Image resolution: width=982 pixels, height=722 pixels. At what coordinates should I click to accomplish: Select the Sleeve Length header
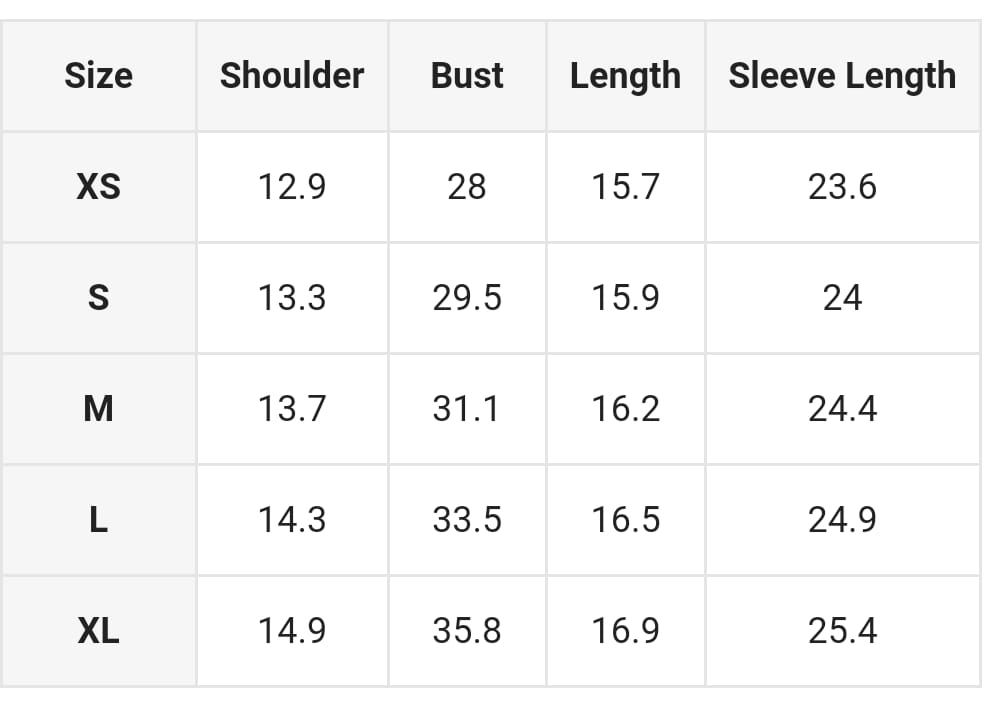pos(842,76)
